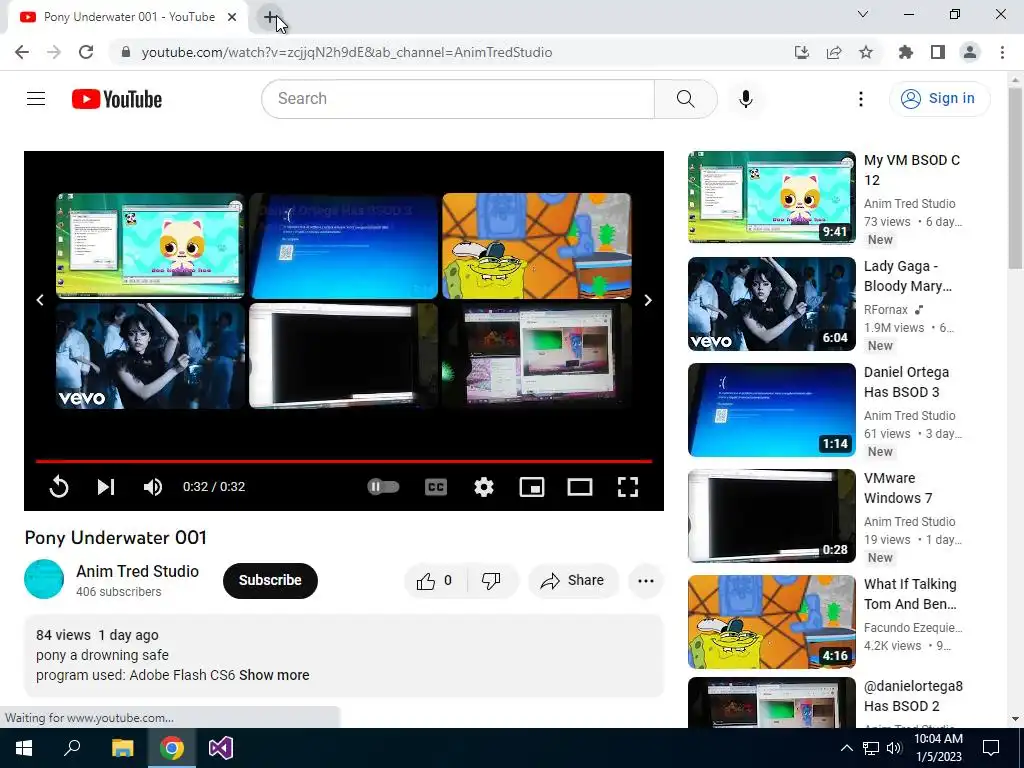The image size is (1024, 768).
Task: Open Windows taskbar search
Action: coord(72,748)
